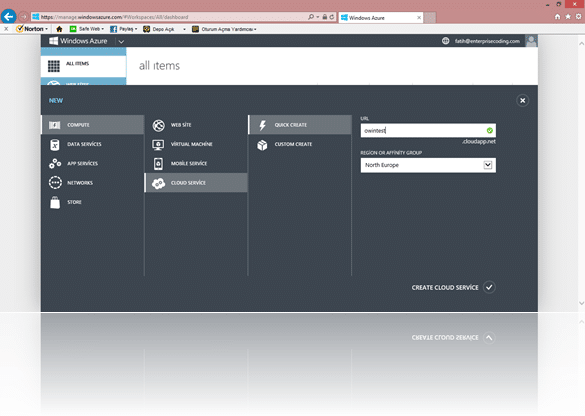Open the Paylaş share dropdown
The width and height of the screenshot is (585, 416).
coord(124,29)
